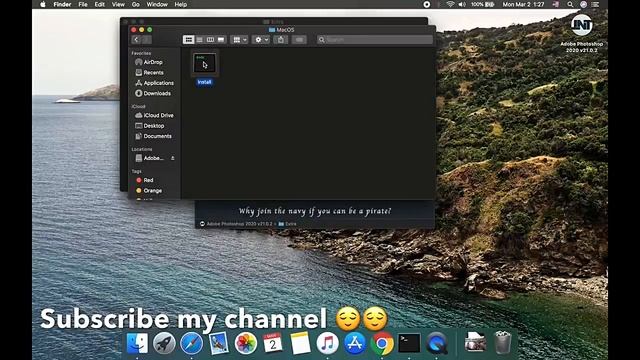Open Downloads in the sidebar
The width and height of the screenshot is (640, 360).
click(154, 93)
